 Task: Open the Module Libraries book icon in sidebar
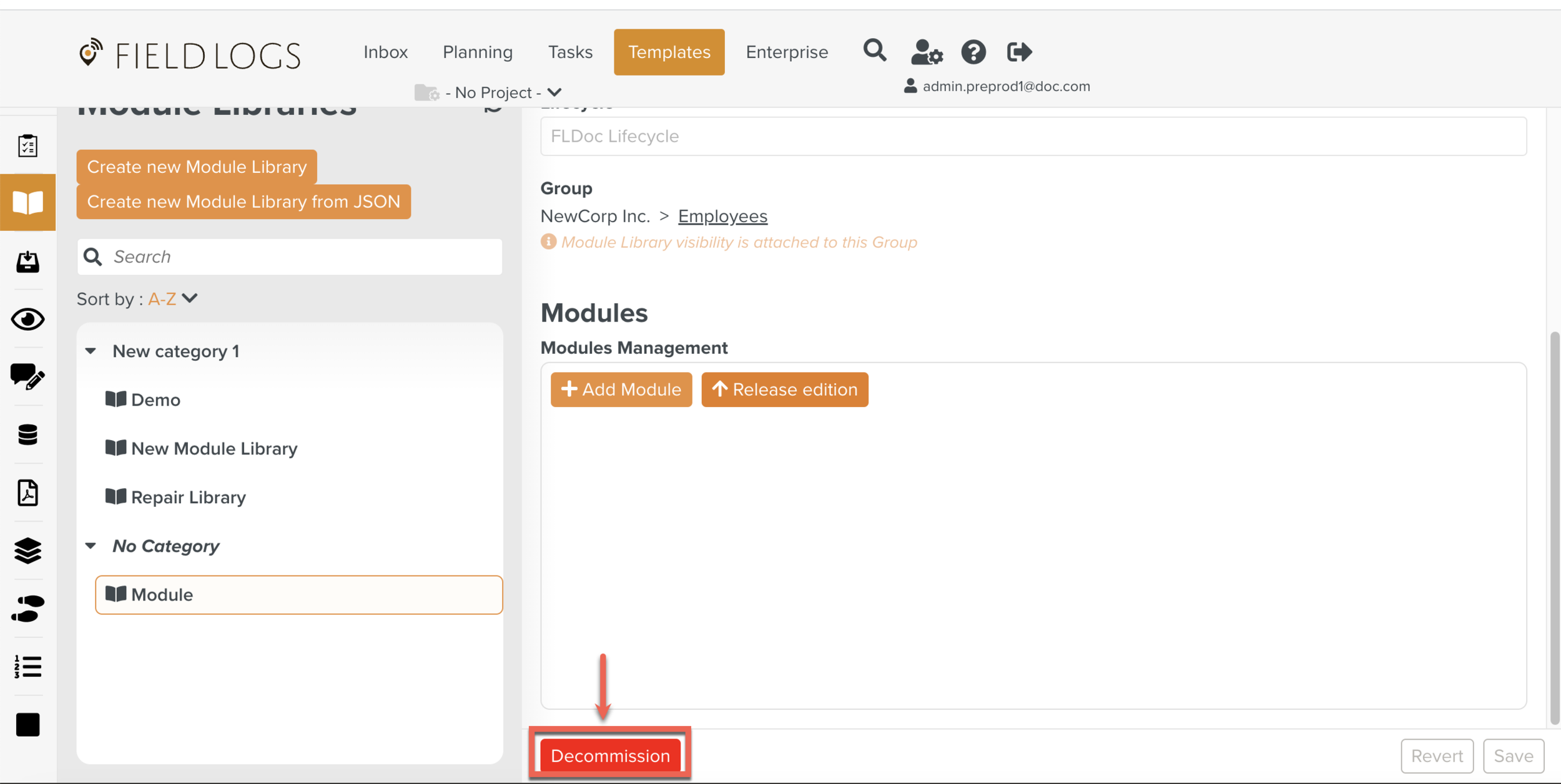pos(27,203)
